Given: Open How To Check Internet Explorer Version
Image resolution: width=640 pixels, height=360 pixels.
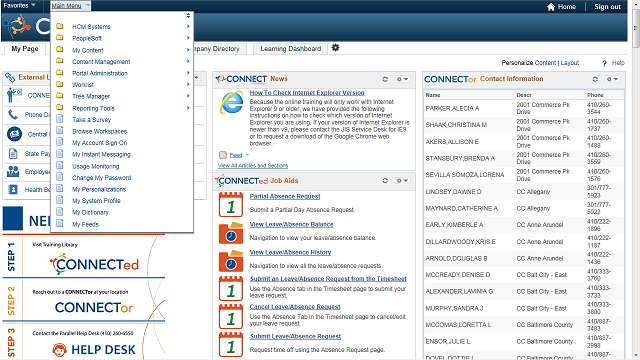Looking at the screenshot, I should tap(307, 93).
